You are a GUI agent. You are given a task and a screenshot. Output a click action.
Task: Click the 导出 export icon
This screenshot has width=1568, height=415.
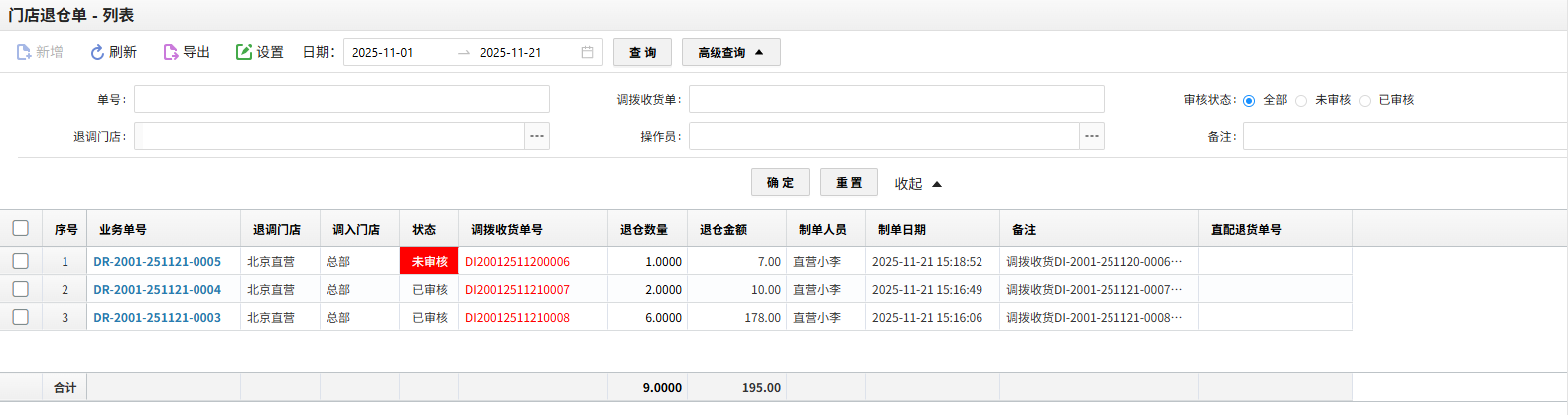[x=171, y=52]
